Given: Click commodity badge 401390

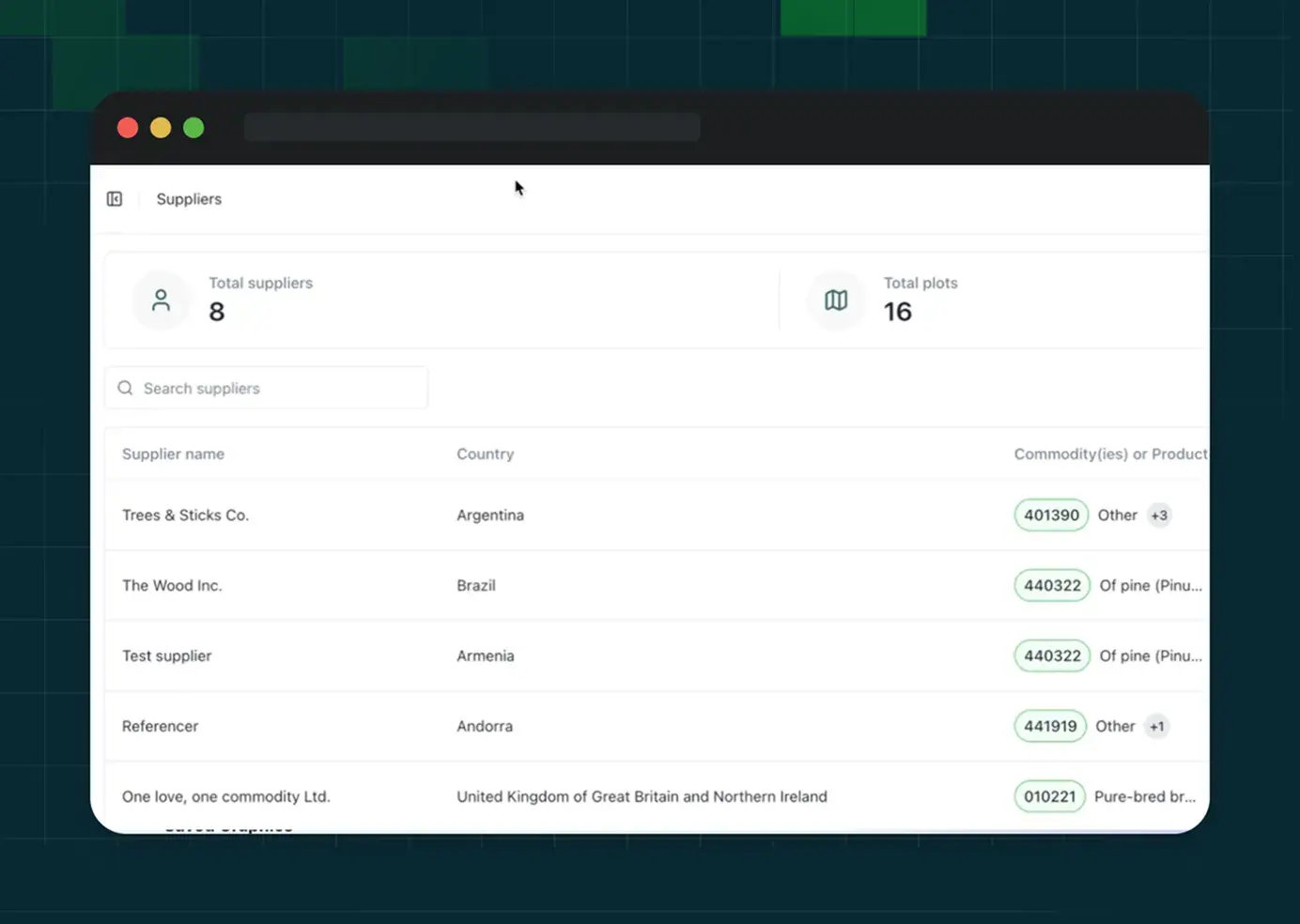Looking at the screenshot, I should pos(1050,515).
